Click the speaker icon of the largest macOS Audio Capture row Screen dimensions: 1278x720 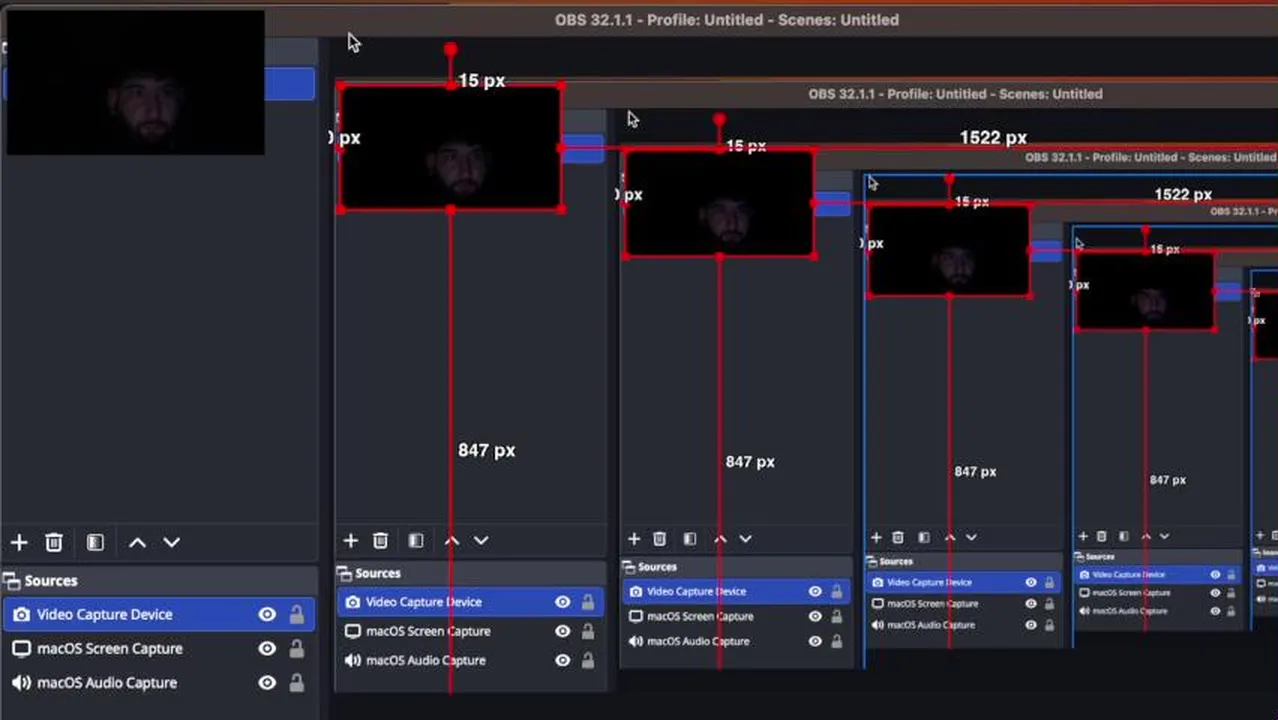[x=21, y=683]
